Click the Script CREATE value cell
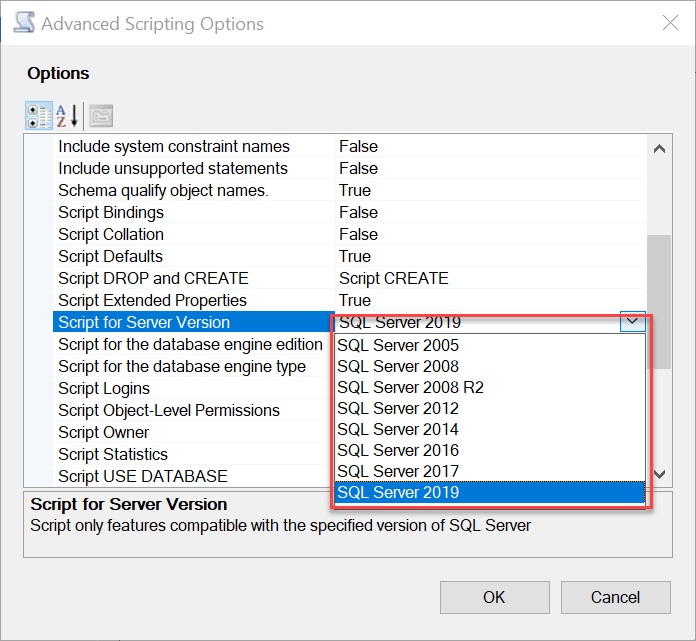Viewport: 696px width, 641px height. click(x=491, y=278)
